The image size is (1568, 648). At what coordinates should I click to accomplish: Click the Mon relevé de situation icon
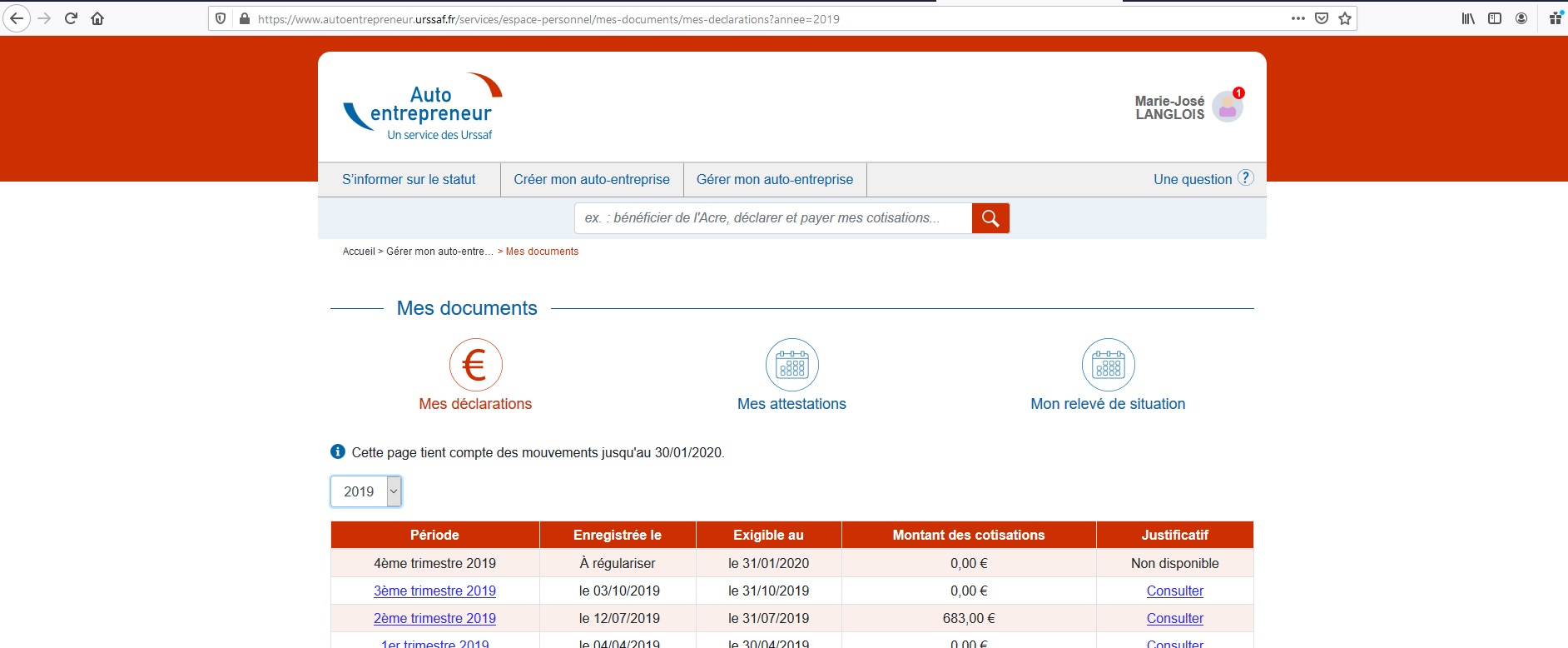tap(1108, 365)
